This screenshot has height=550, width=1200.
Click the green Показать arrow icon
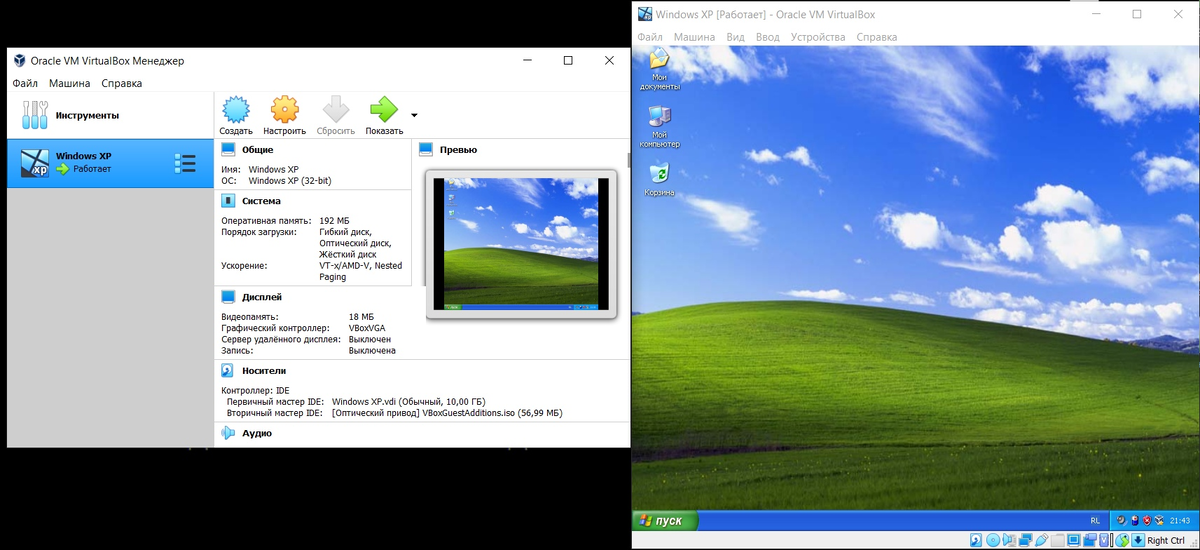point(384,110)
